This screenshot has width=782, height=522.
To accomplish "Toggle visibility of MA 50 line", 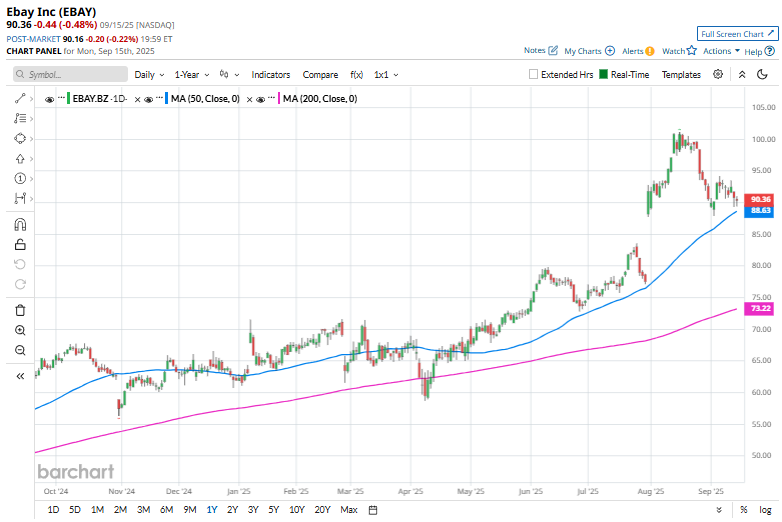I will 148,99.
